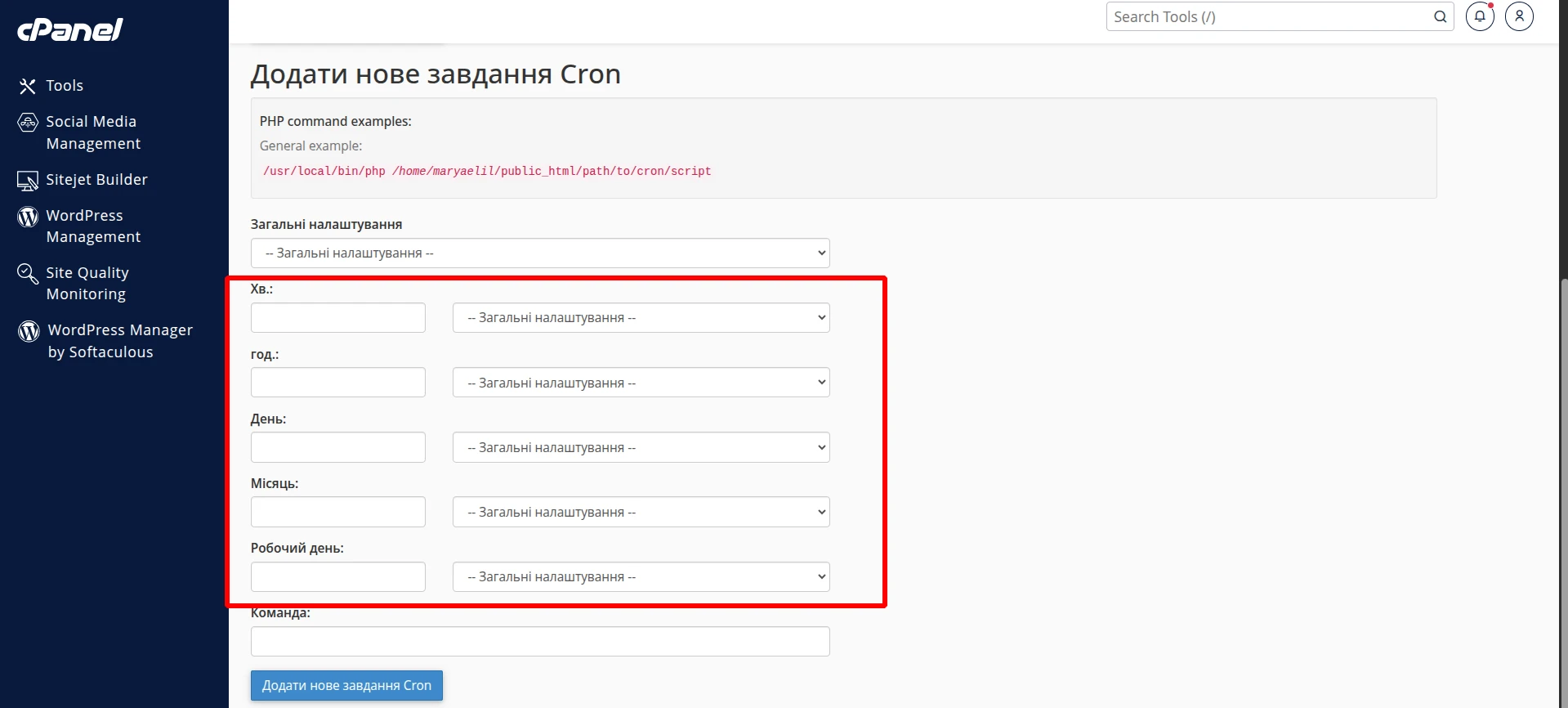
Task: Focus the Робочий день input field
Action: 338,576
